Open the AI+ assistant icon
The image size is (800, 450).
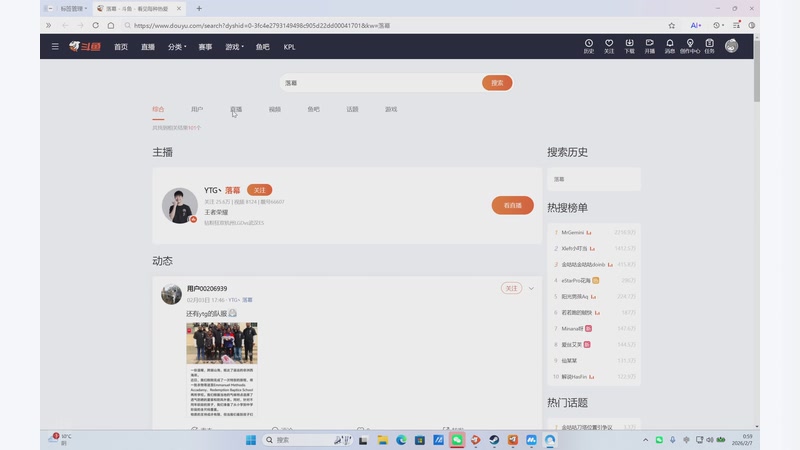tap(695, 25)
